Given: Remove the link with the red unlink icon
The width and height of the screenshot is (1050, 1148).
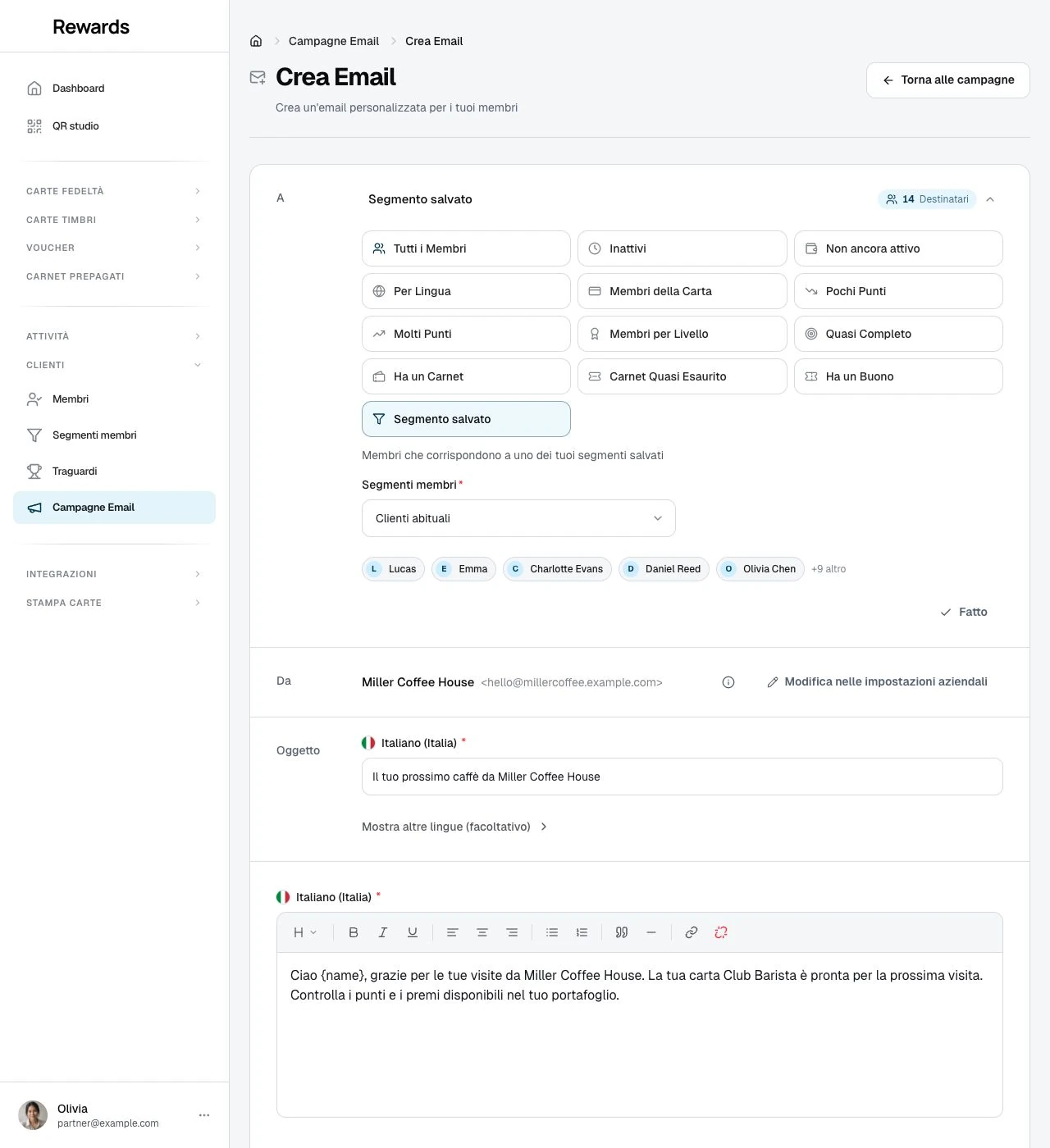Looking at the screenshot, I should pos(721,932).
